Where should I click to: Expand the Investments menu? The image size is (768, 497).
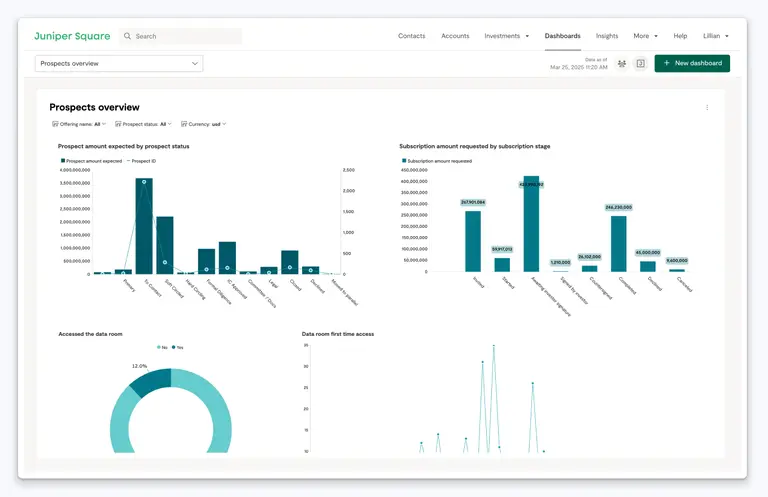[506, 36]
